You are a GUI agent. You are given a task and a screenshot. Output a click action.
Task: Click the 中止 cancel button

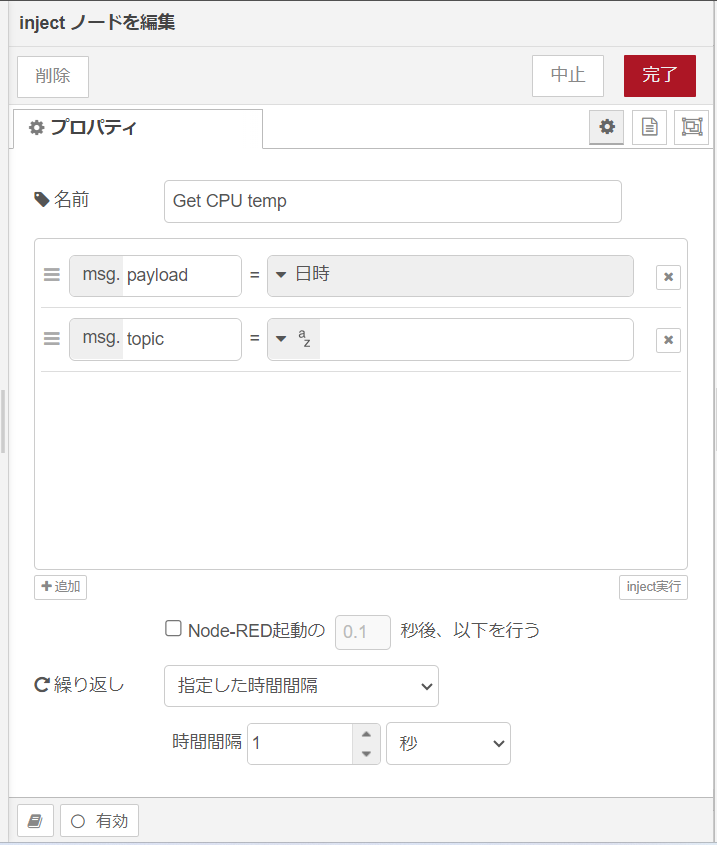568,76
